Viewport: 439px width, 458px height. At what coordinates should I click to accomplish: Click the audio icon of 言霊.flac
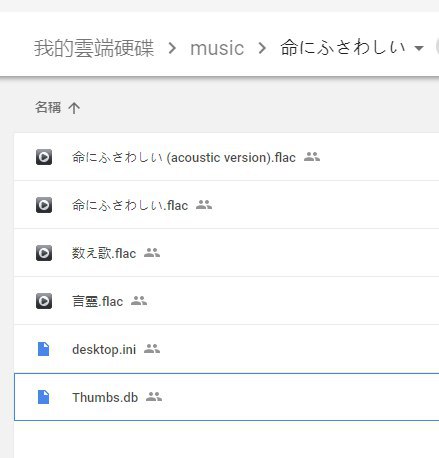click(44, 301)
